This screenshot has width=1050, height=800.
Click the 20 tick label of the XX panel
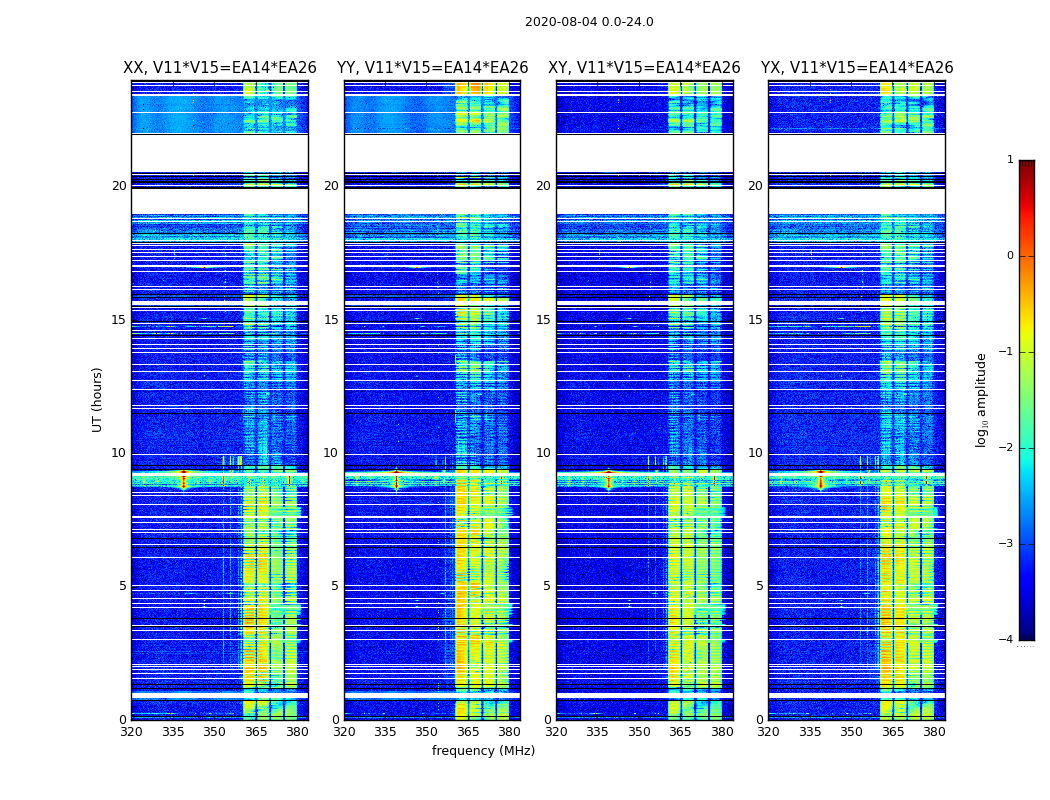coord(119,185)
